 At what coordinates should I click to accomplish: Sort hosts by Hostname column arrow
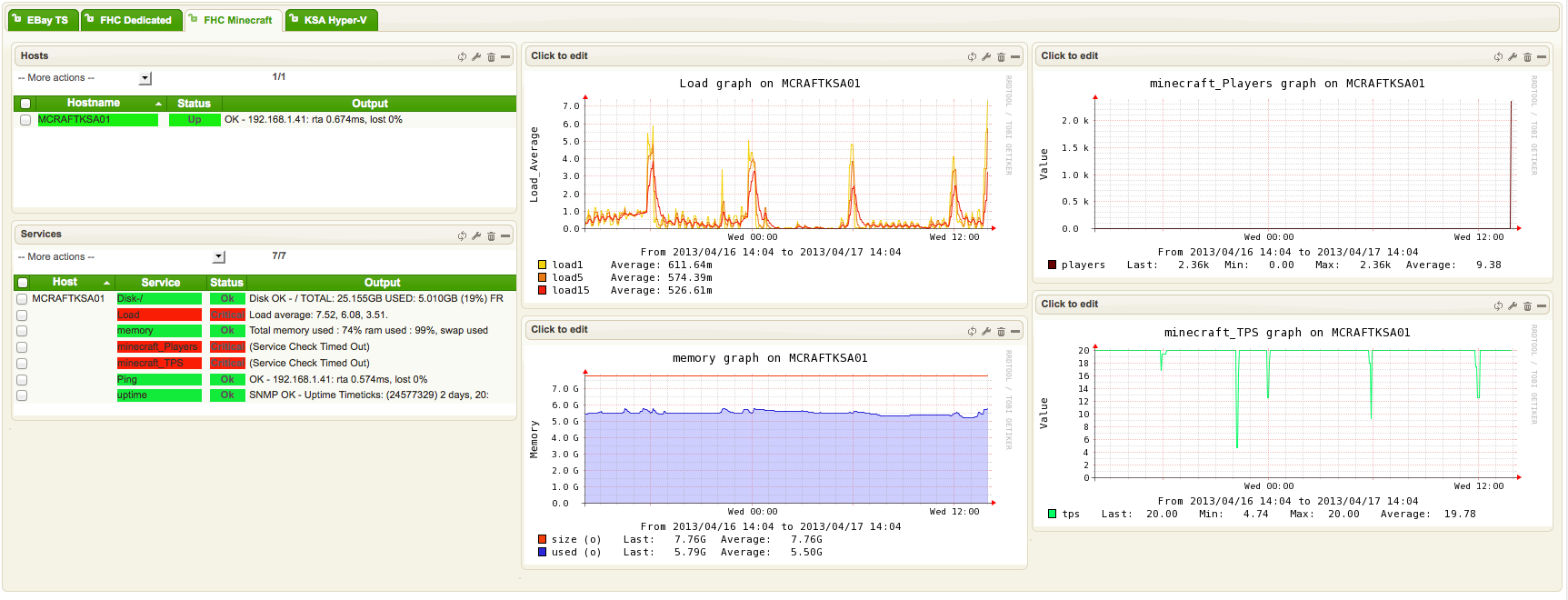pos(159,104)
